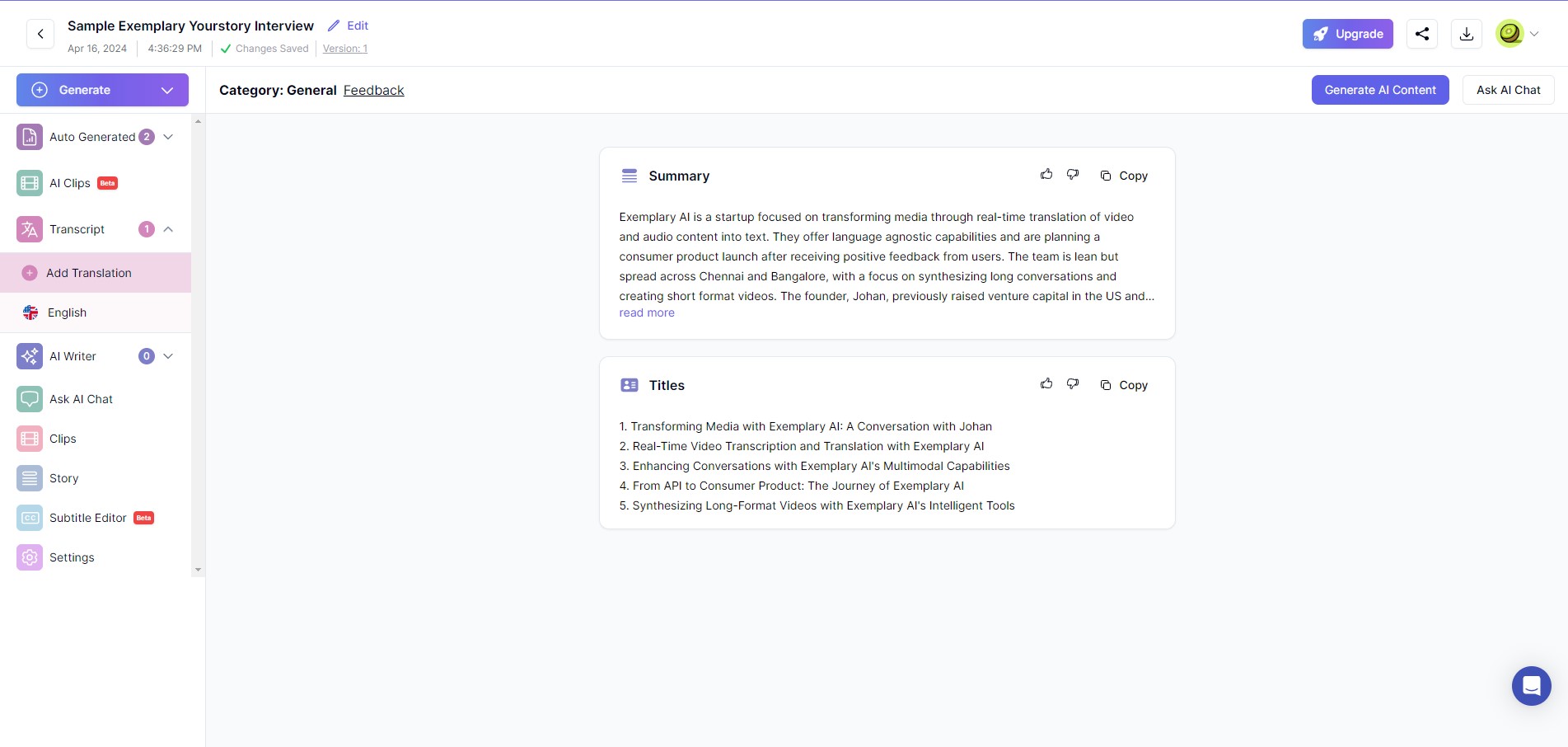
Task: Click the Auto Generated count badge 2
Action: pyautogui.click(x=147, y=137)
